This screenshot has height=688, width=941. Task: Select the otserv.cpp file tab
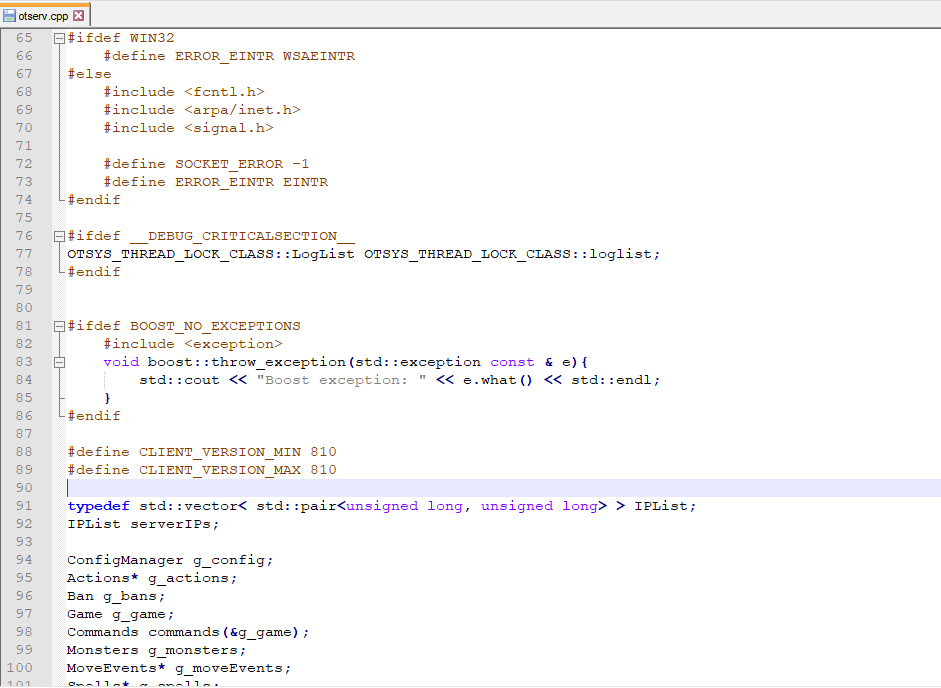click(x=45, y=16)
